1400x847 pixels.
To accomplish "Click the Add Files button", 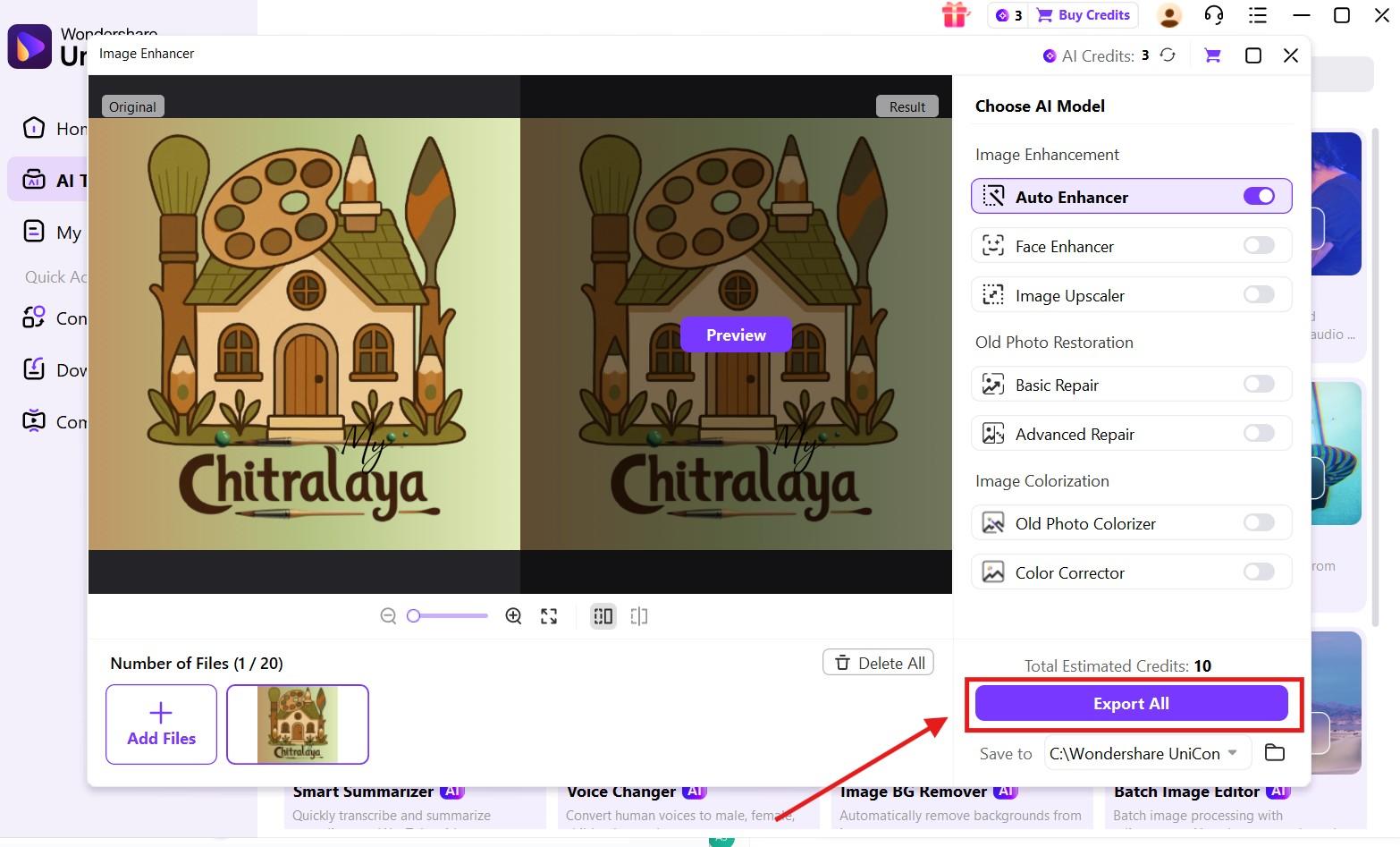I will coord(161,724).
